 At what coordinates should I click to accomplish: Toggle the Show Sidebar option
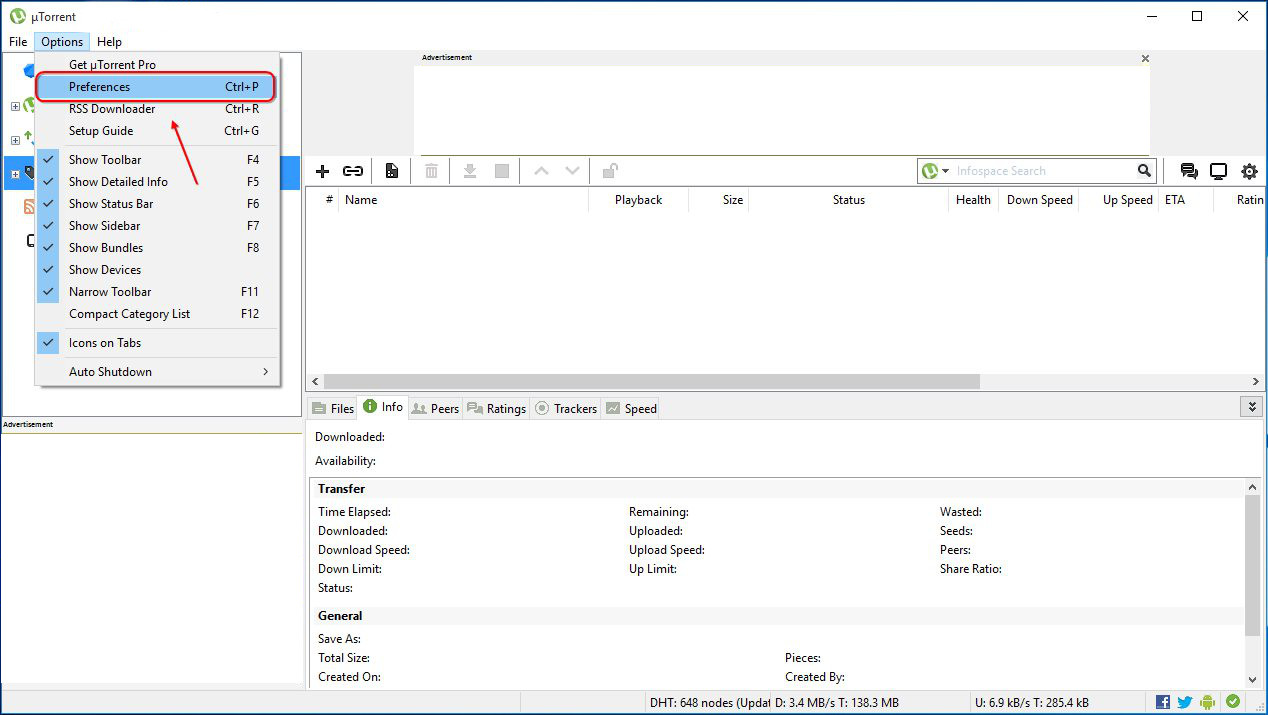click(x=157, y=226)
